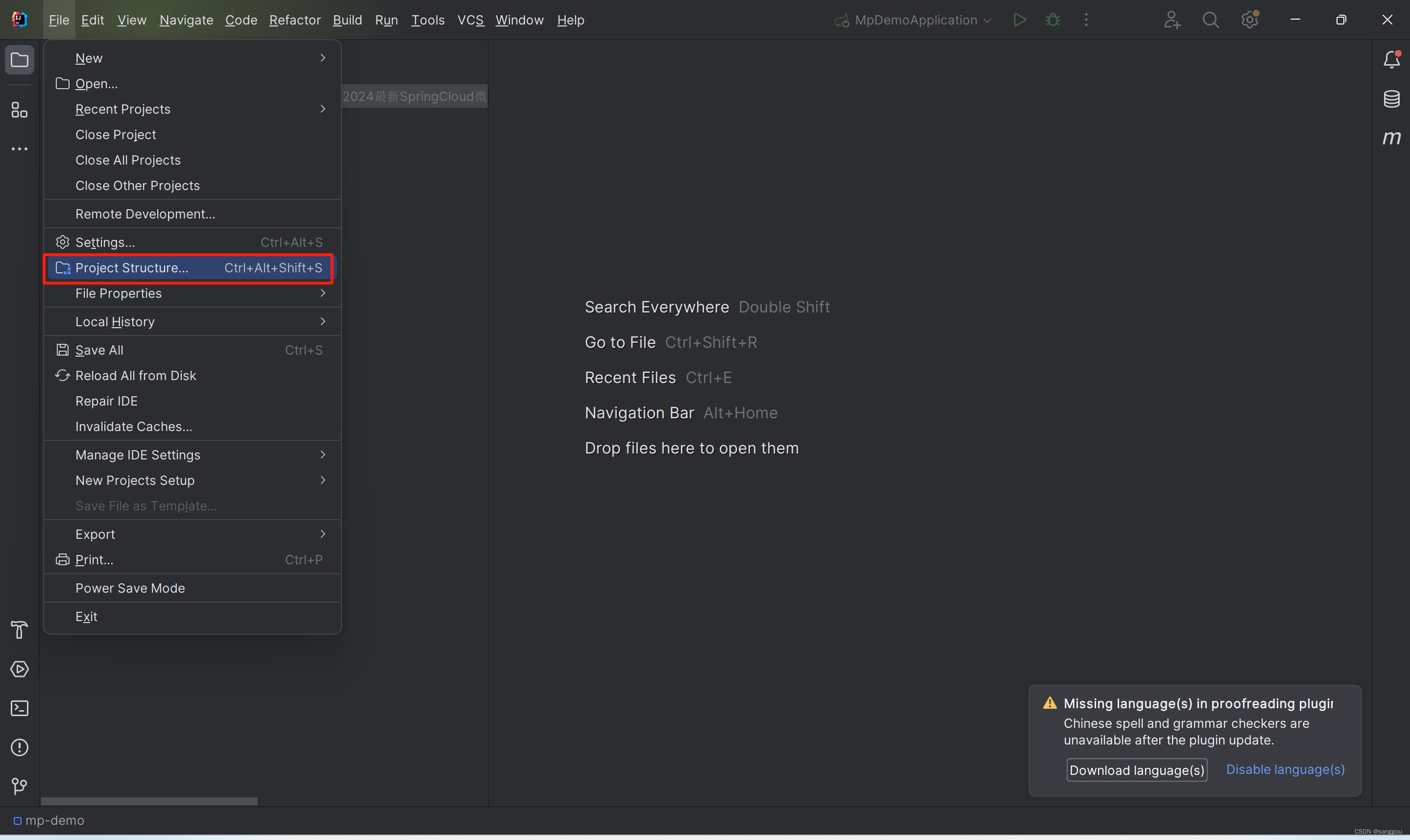The height and width of the screenshot is (840, 1410).
Task: Open the Notifications bell
Action: tap(1391, 59)
